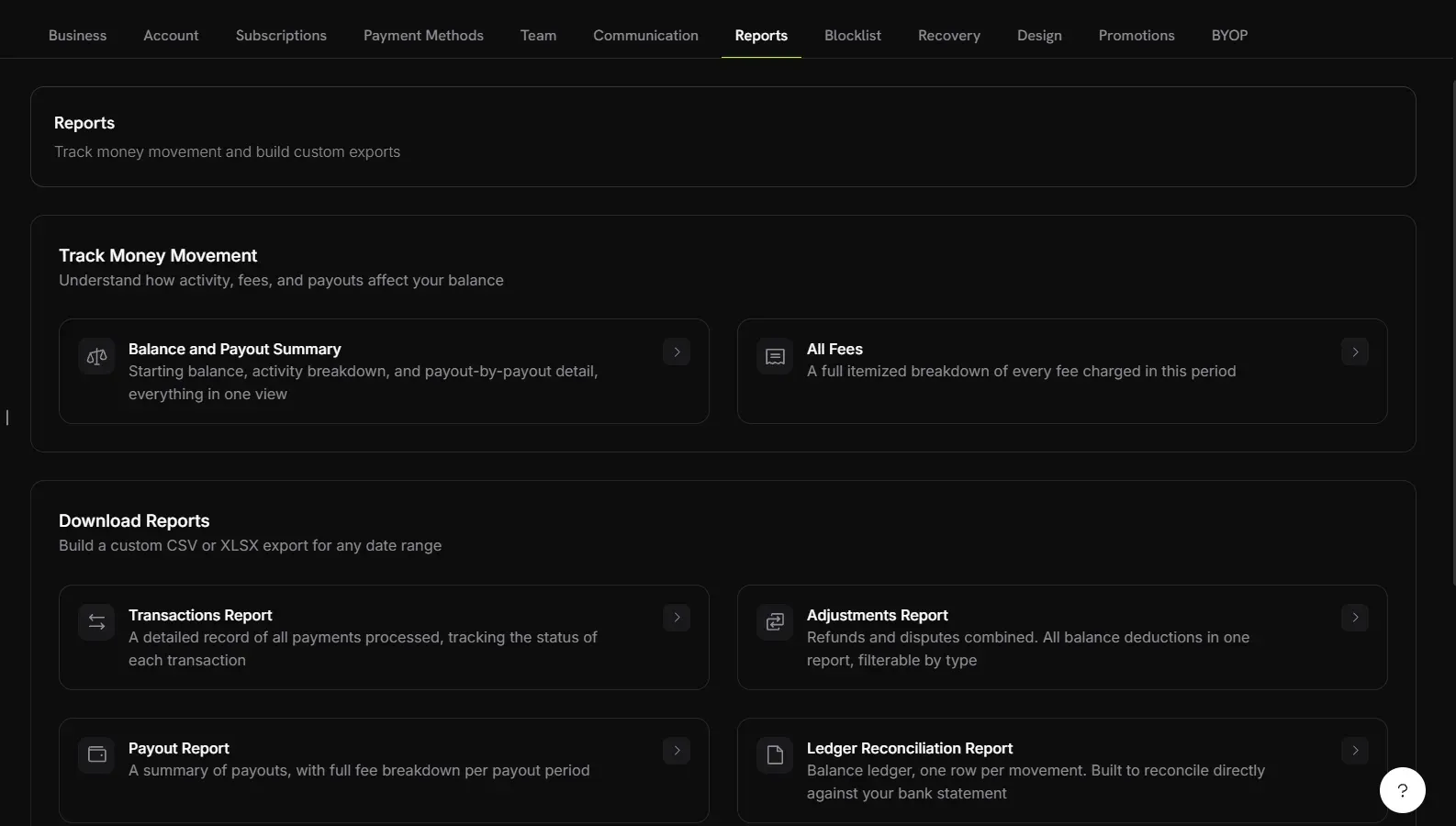
Task: Open the Adjustments Report chevron arrow
Action: point(1355,618)
